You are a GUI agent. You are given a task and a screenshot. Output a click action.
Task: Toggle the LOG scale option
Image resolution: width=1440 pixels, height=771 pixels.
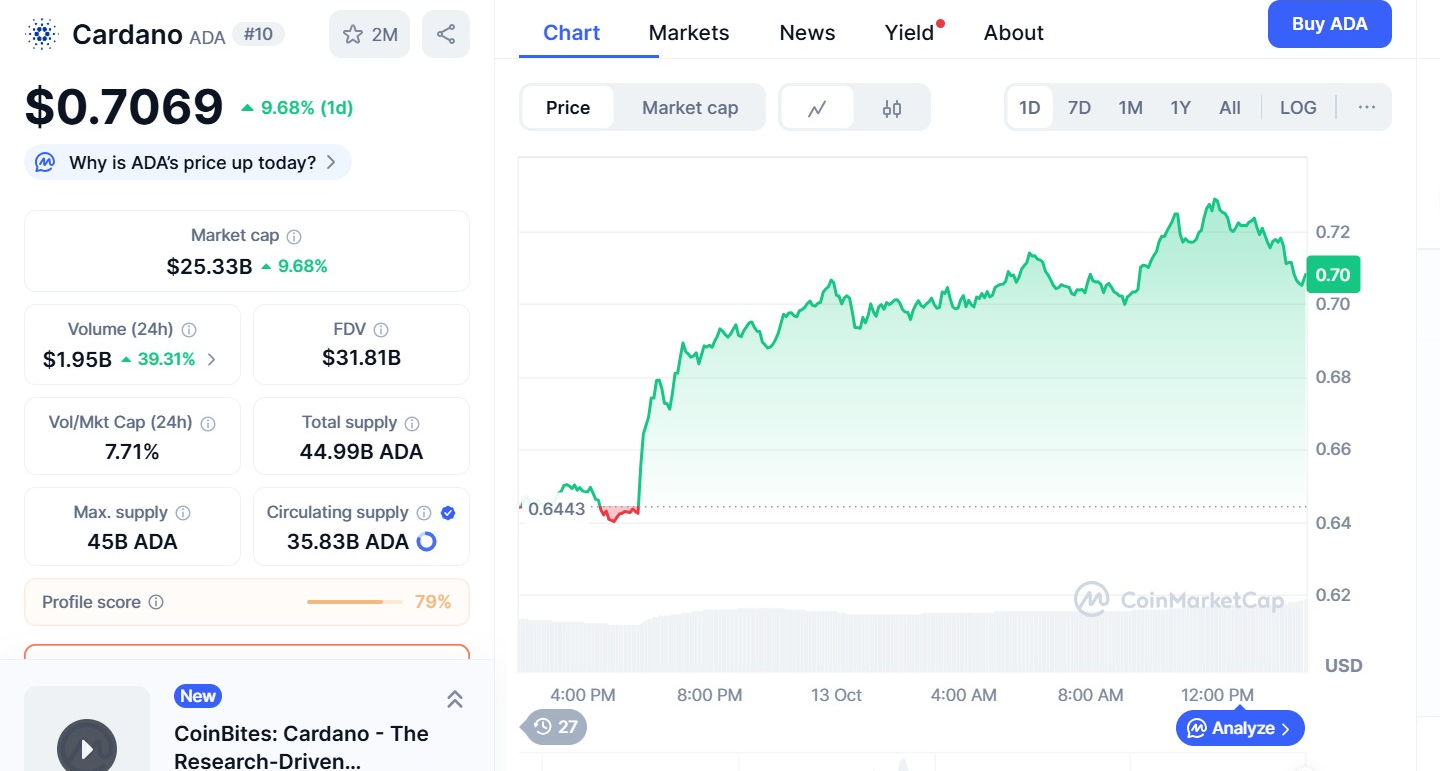(x=1298, y=108)
